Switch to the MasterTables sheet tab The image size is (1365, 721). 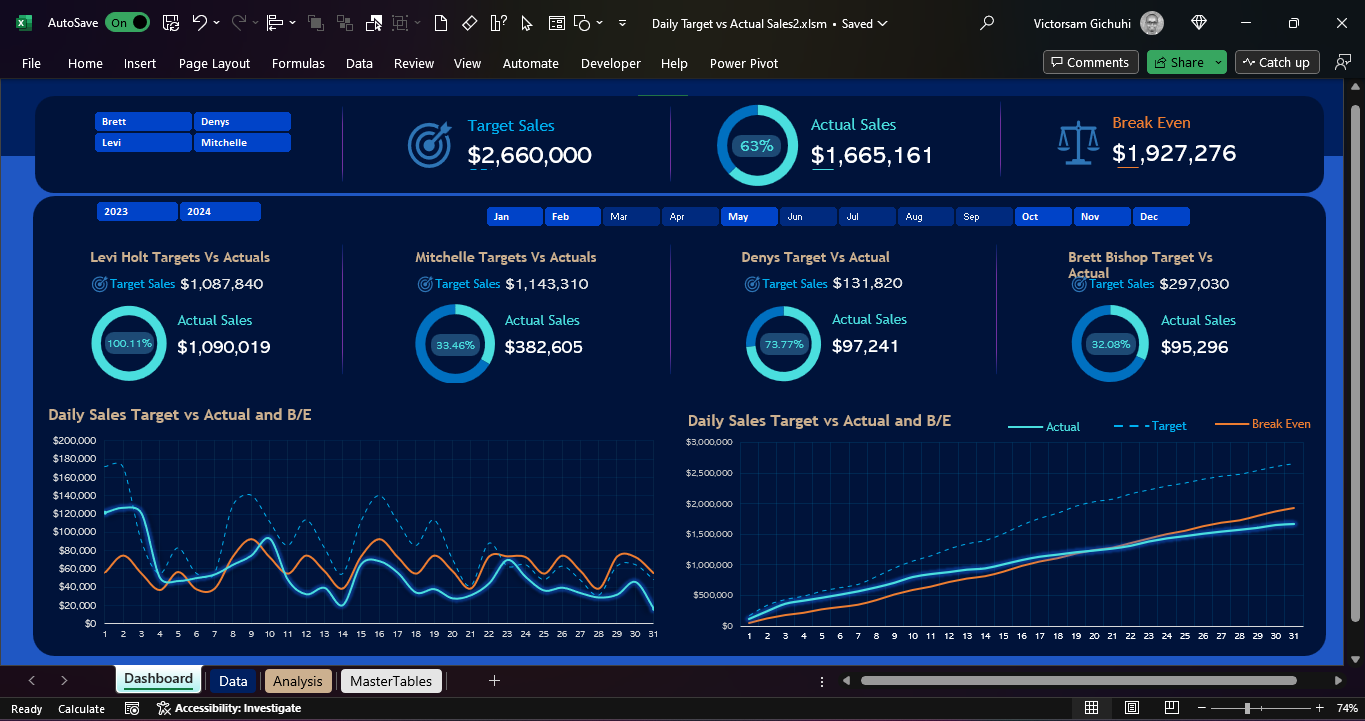391,681
